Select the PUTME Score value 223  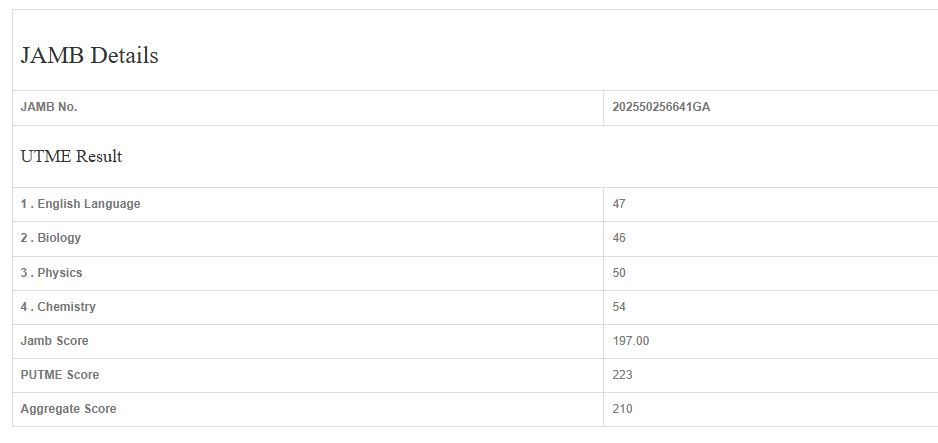coord(622,375)
